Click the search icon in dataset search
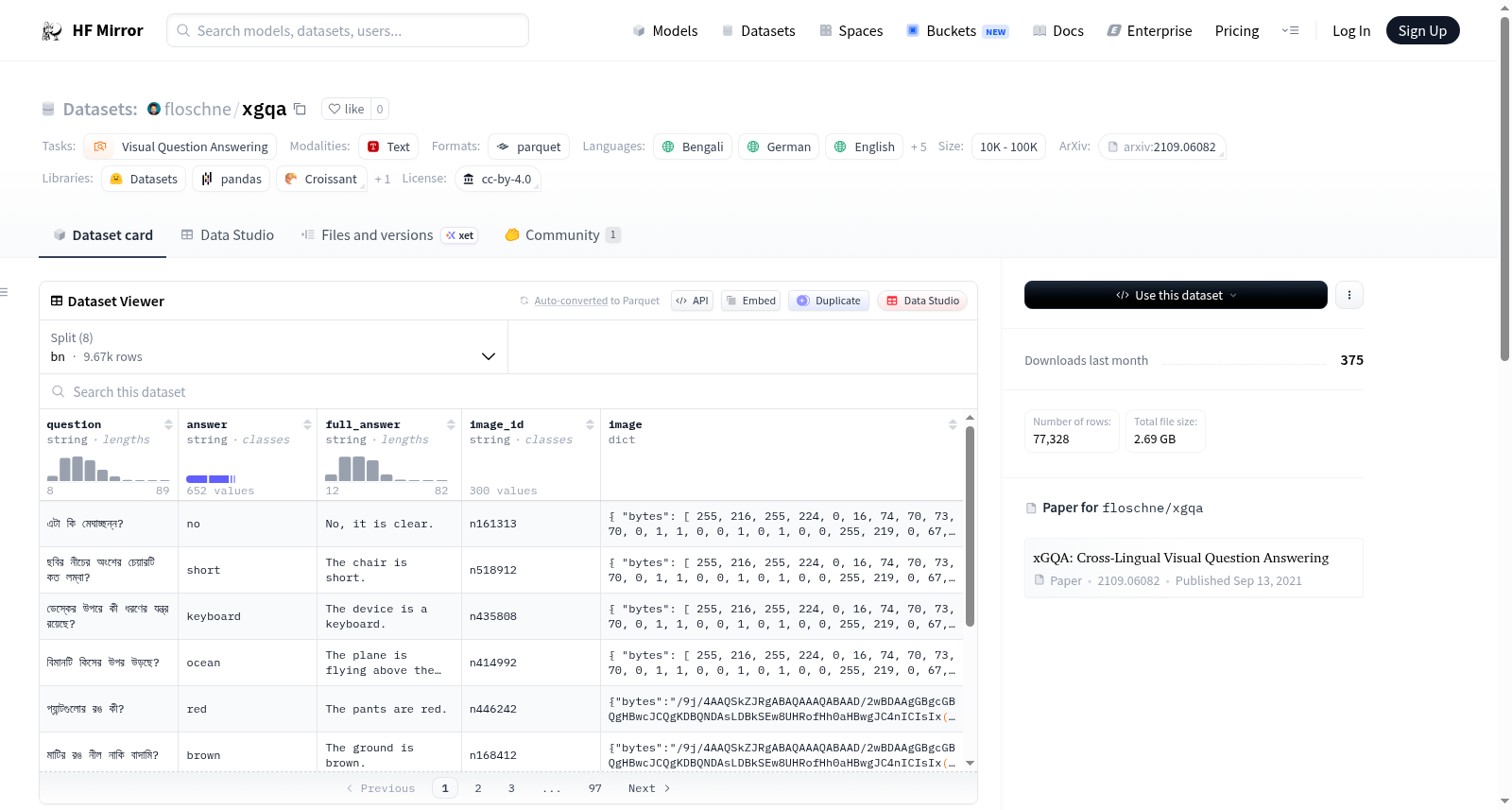 [x=59, y=391]
